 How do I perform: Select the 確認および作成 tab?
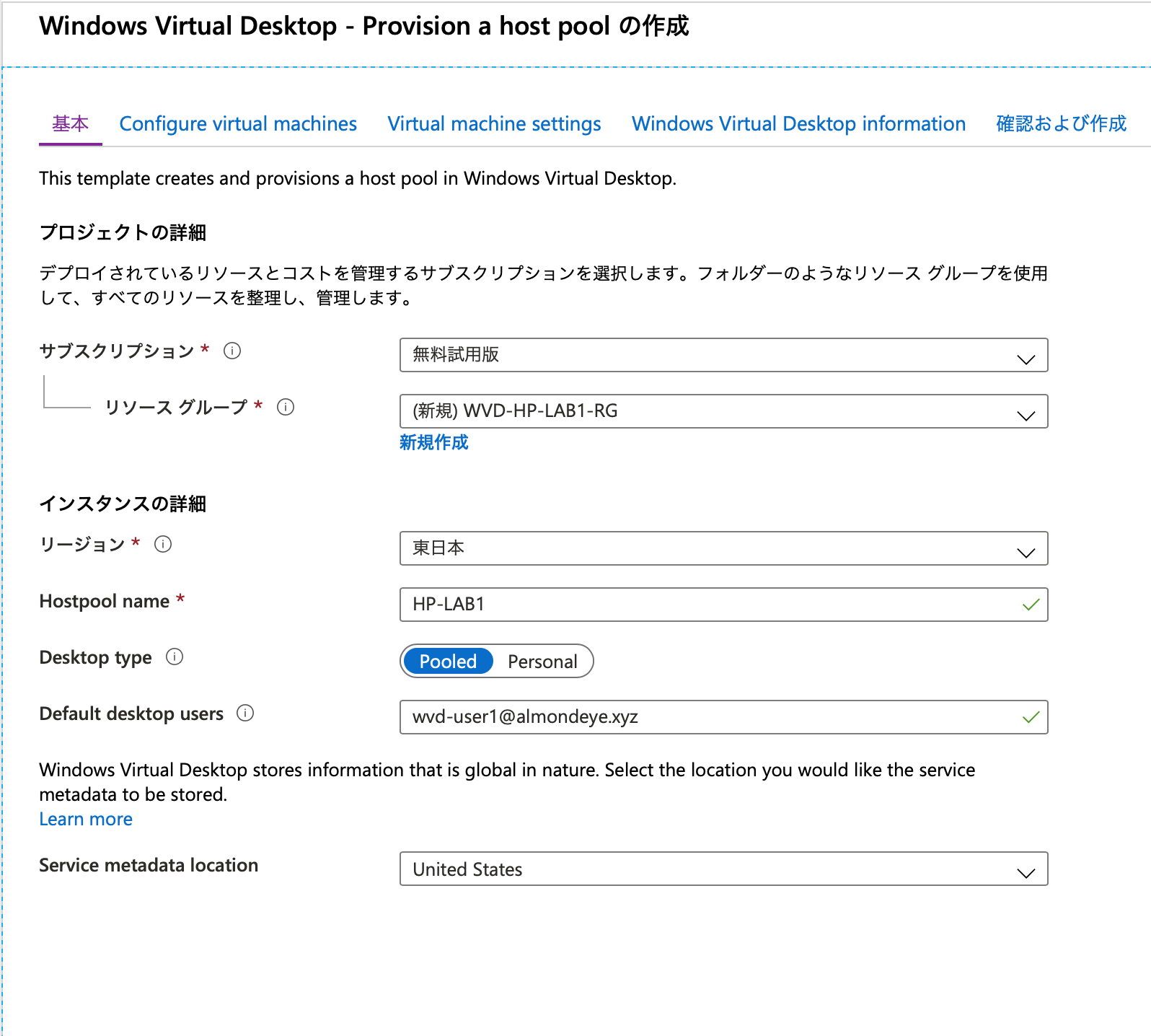coord(1060,123)
